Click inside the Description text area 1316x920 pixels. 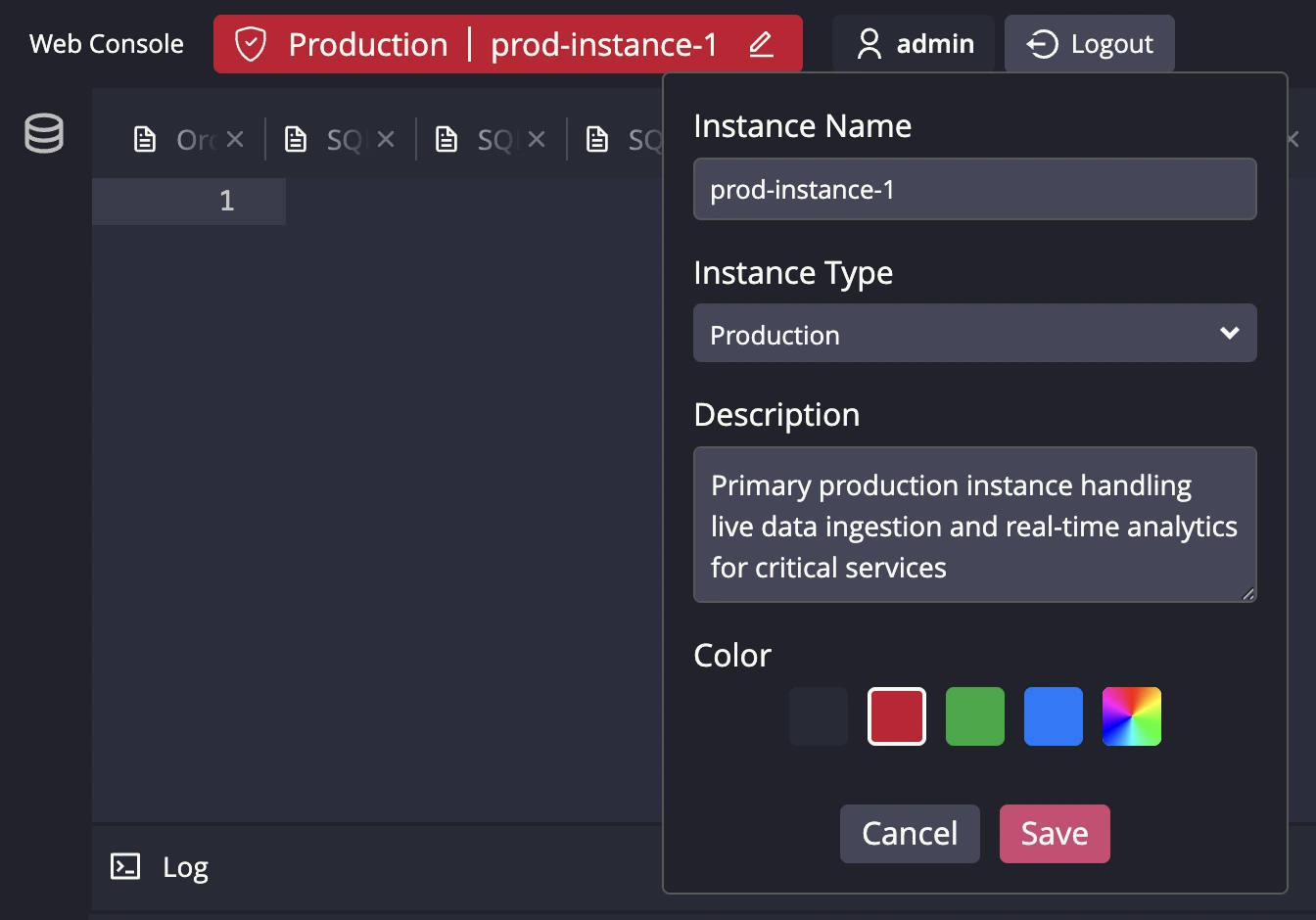(975, 526)
